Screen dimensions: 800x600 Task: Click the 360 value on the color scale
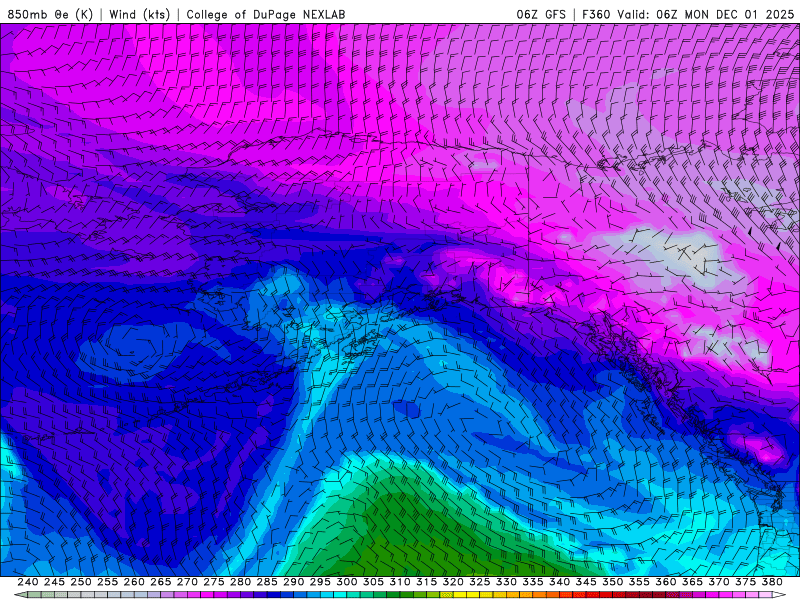point(666,582)
